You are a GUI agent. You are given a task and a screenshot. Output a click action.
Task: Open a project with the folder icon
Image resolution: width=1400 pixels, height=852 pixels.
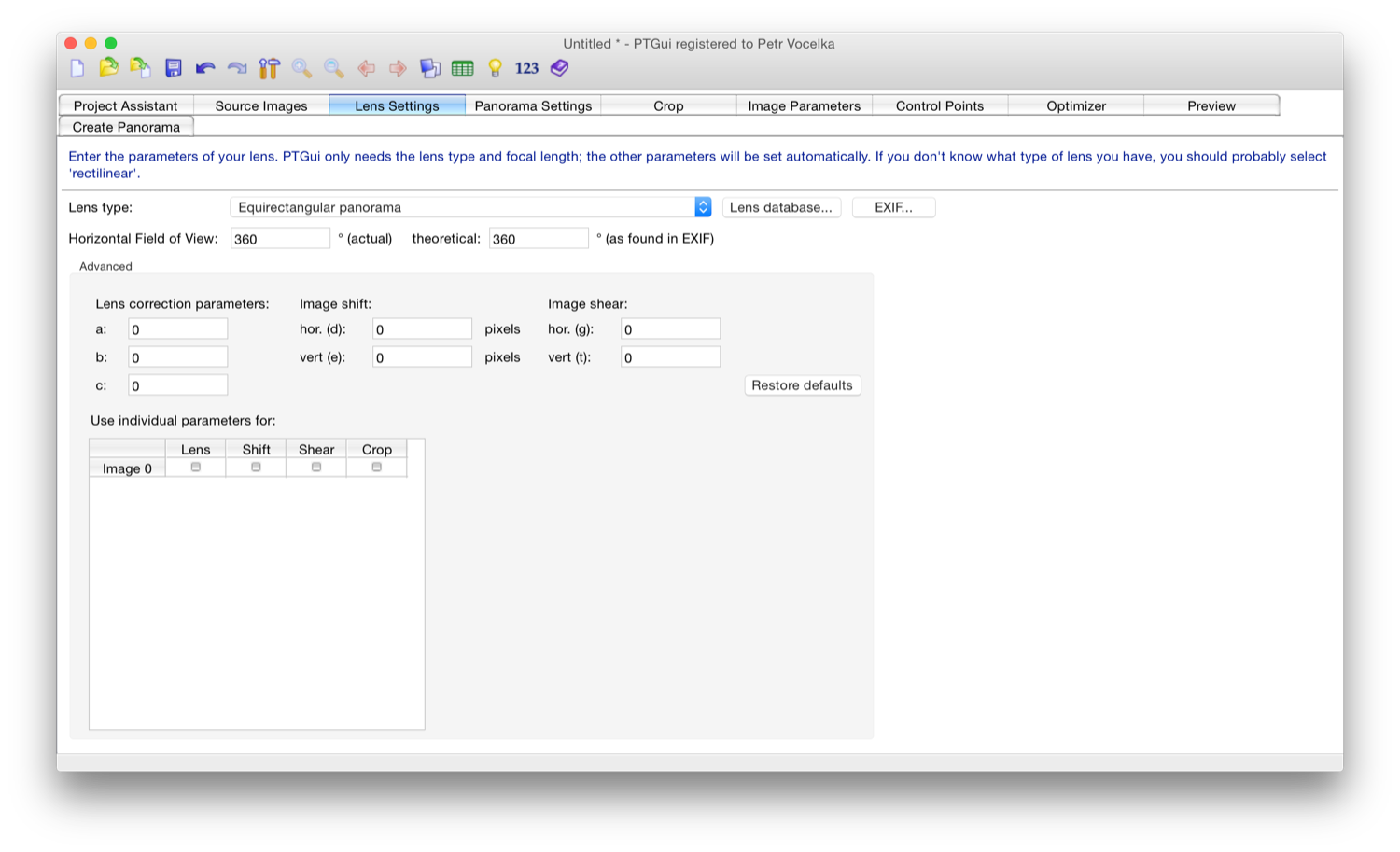tap(108, 68)
